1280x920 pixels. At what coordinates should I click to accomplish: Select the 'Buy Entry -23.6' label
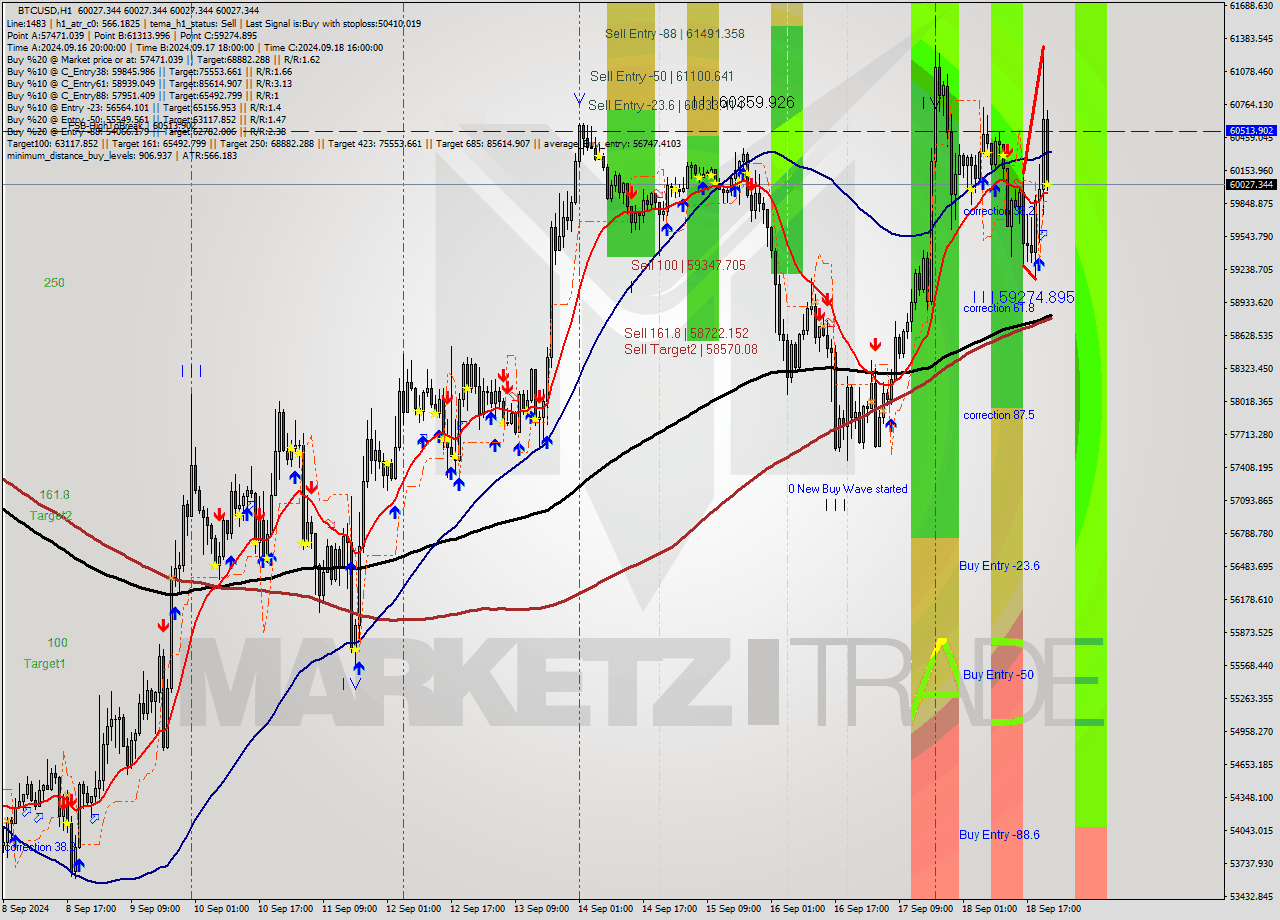999,566
